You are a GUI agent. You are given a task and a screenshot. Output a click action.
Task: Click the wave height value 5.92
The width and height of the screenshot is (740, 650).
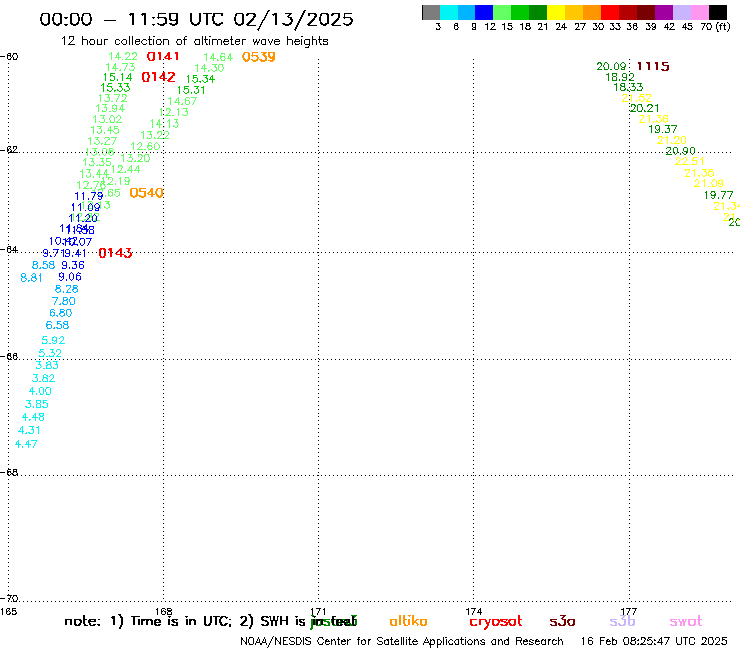click(x=53, y=340)
